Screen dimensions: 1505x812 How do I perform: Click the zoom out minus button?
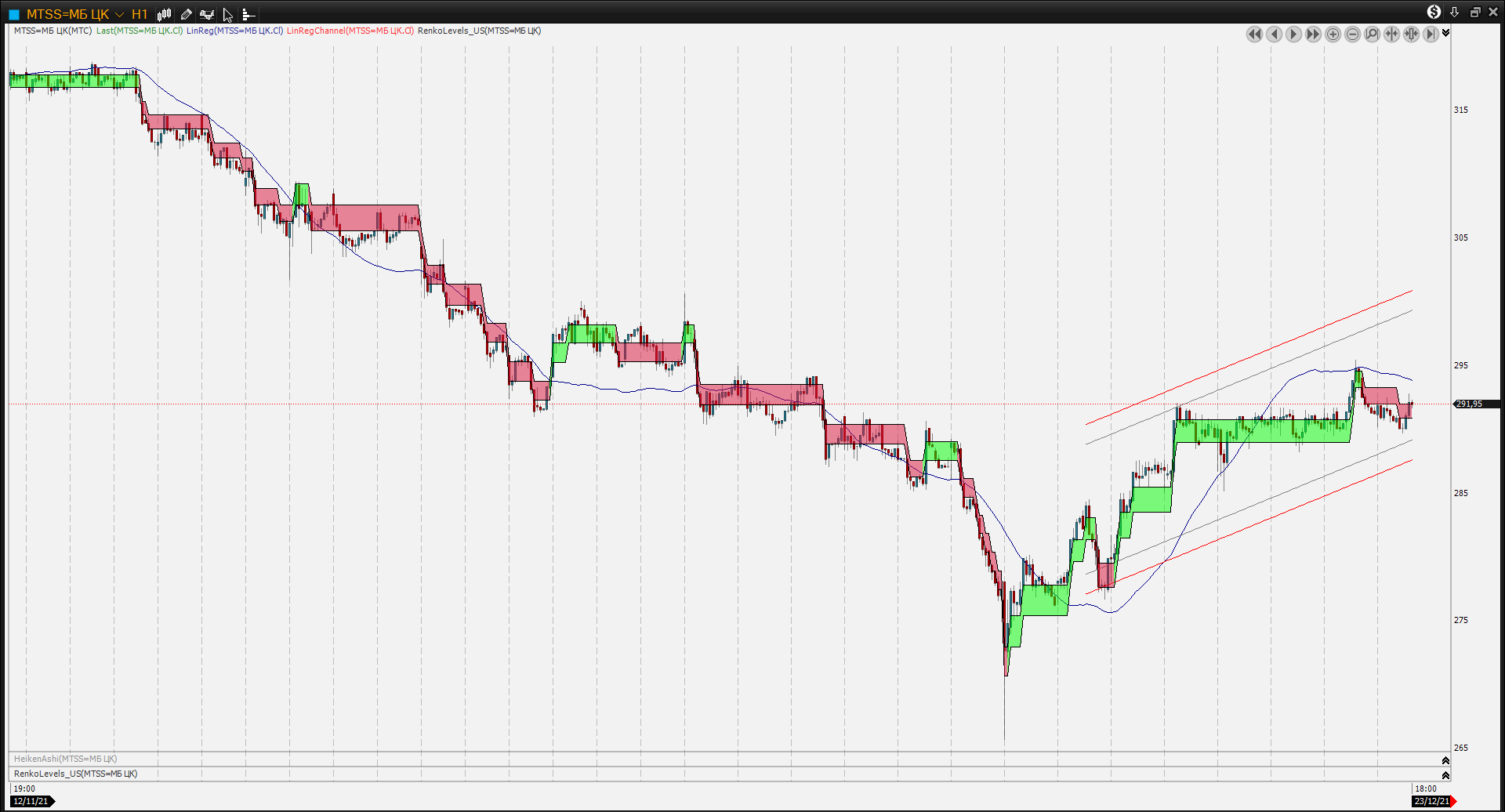point(1352,34)
